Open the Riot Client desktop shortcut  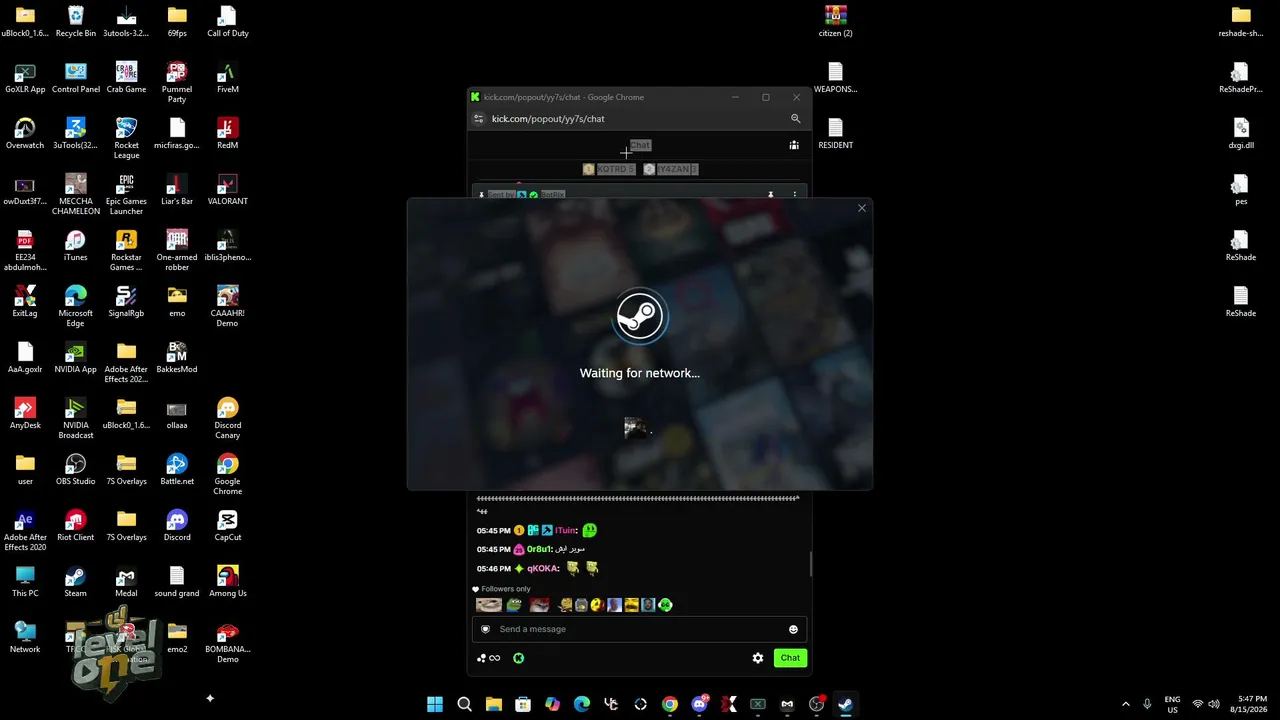(x=76, y=525)
